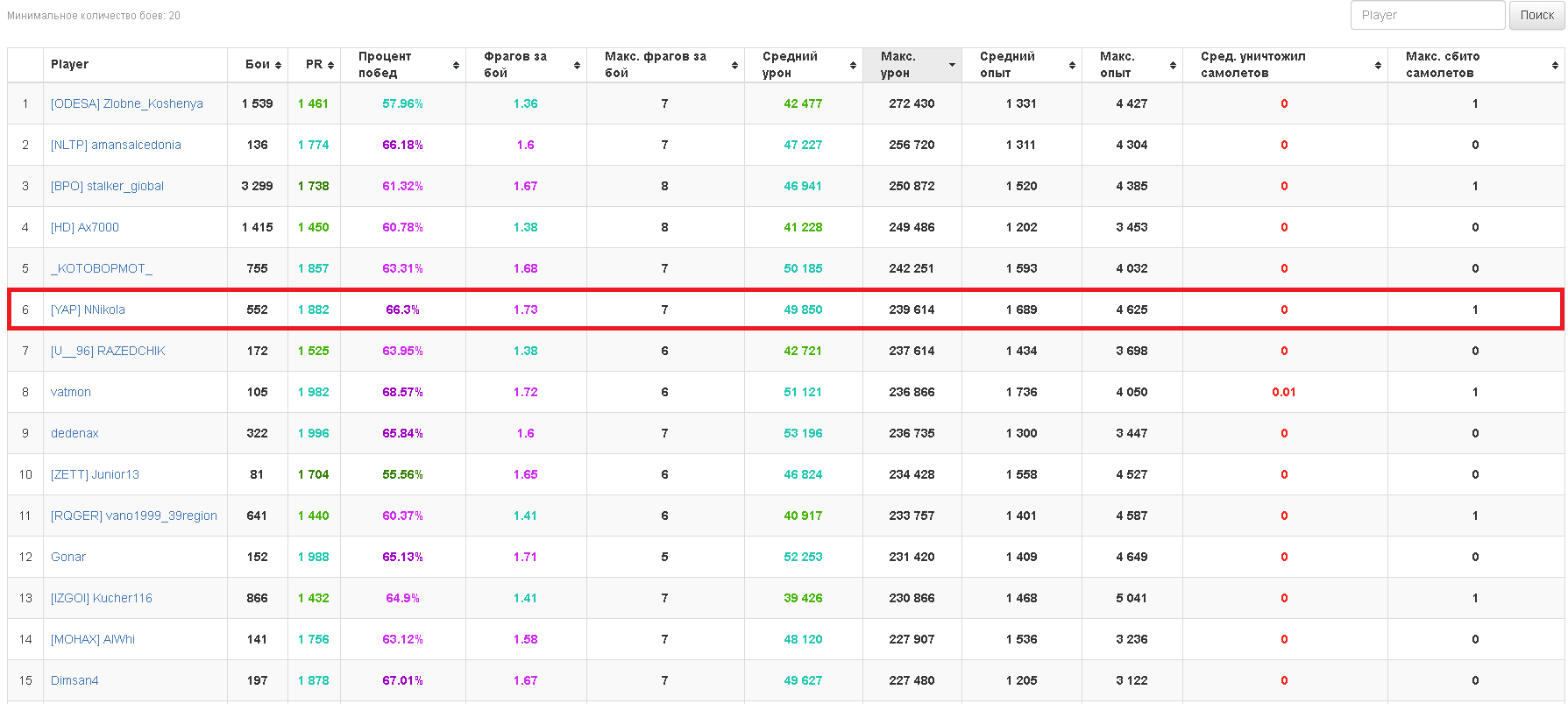Screen dimensions: 1568x704
Task: Select win rate 55.56%
Action: click(402, 474)
